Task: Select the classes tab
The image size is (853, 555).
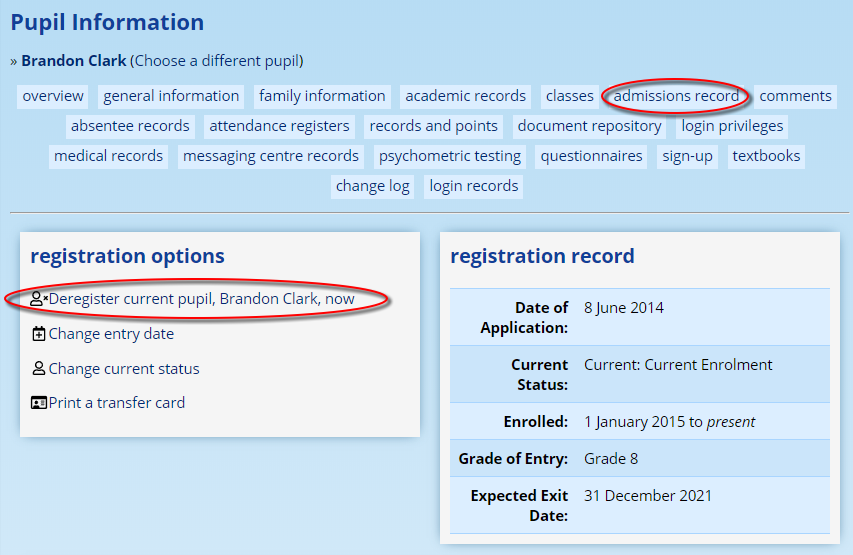Action: click(570, 96)
